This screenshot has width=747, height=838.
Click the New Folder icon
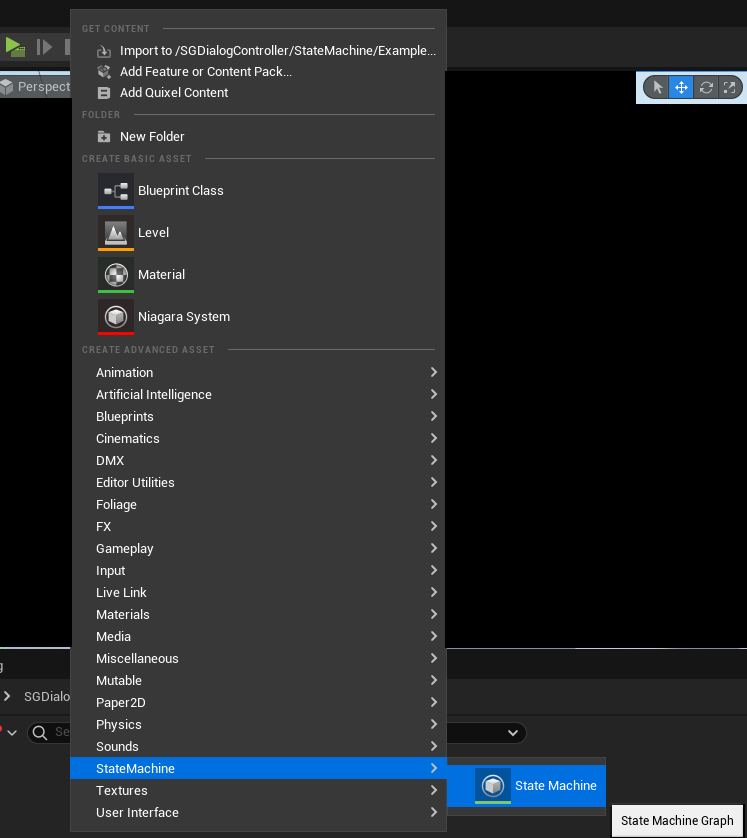pos(104,137)
